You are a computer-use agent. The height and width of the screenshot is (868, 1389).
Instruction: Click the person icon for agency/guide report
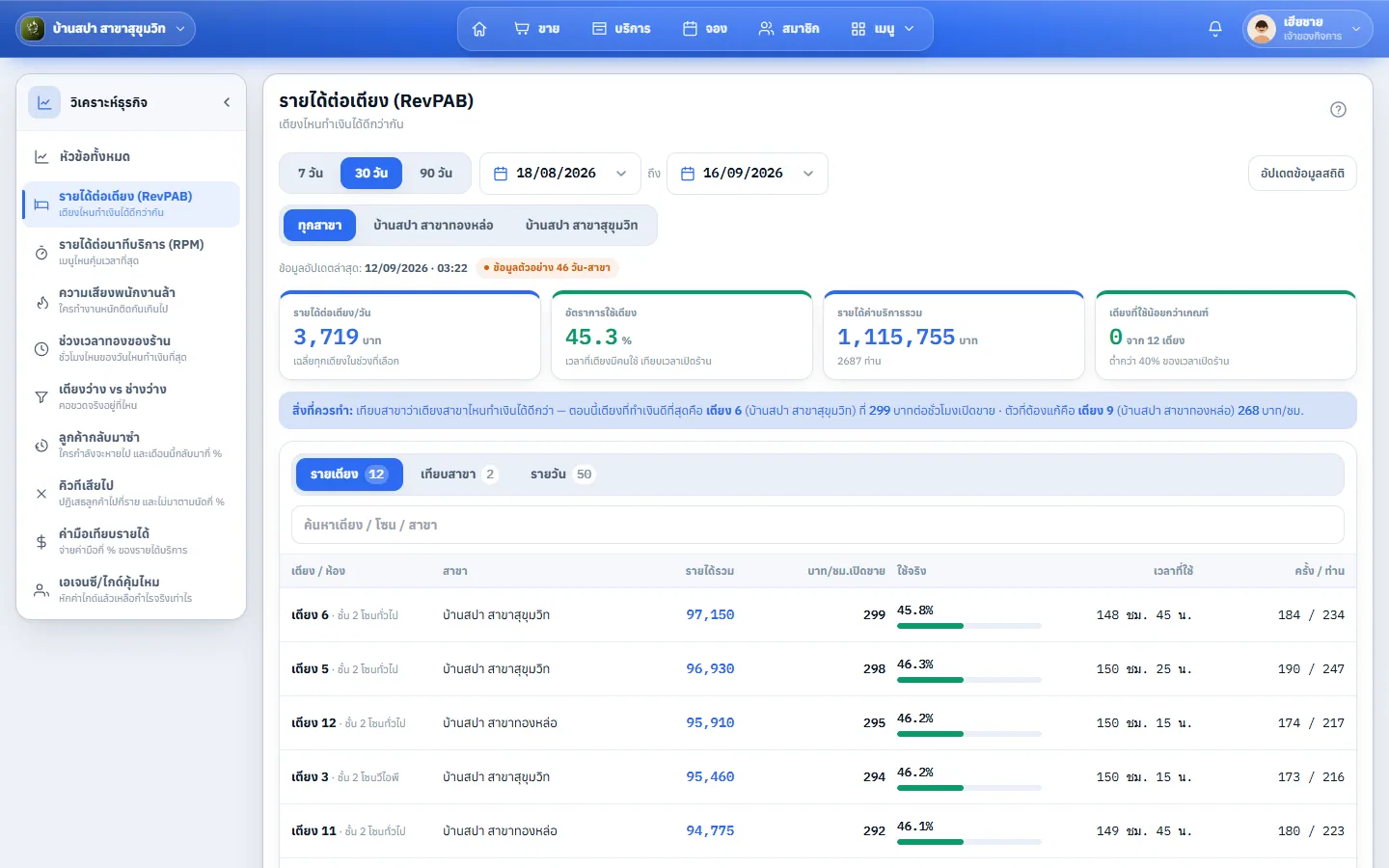(41, 590)
